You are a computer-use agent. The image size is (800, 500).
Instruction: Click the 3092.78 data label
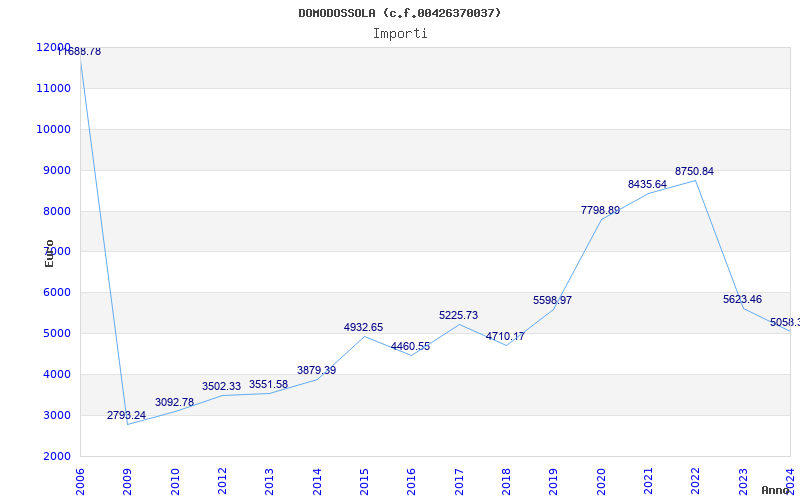[x=174, y=403]
